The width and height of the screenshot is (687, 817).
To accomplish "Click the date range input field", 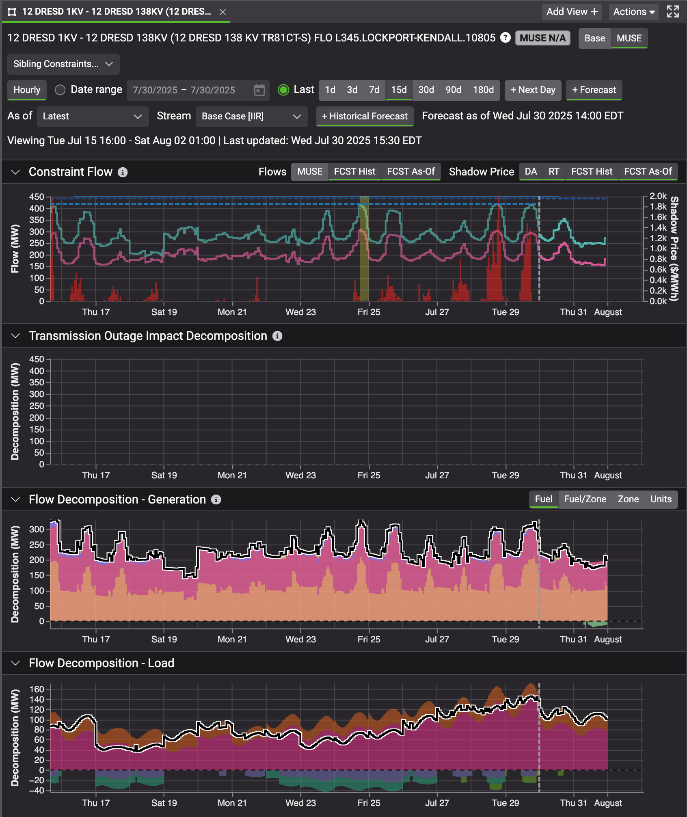I will [x=185, y=90].
